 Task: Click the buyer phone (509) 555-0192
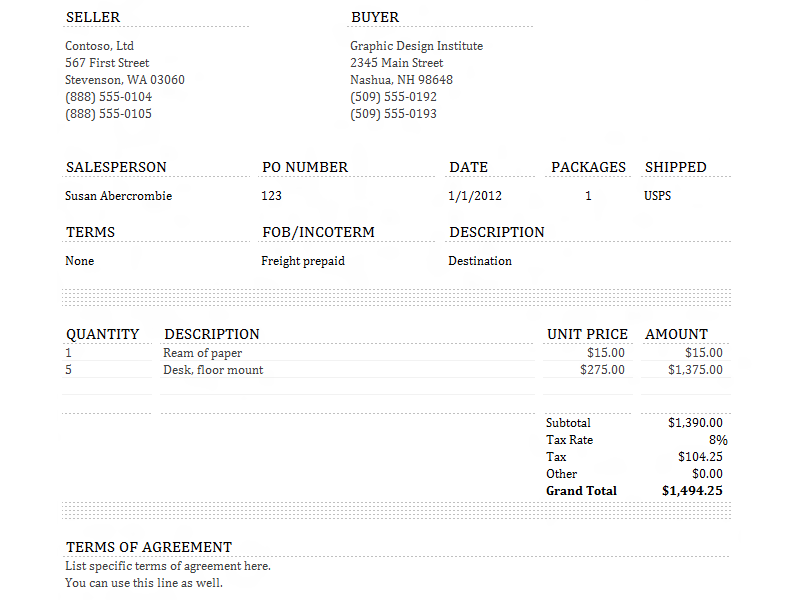tap(393, 97)
